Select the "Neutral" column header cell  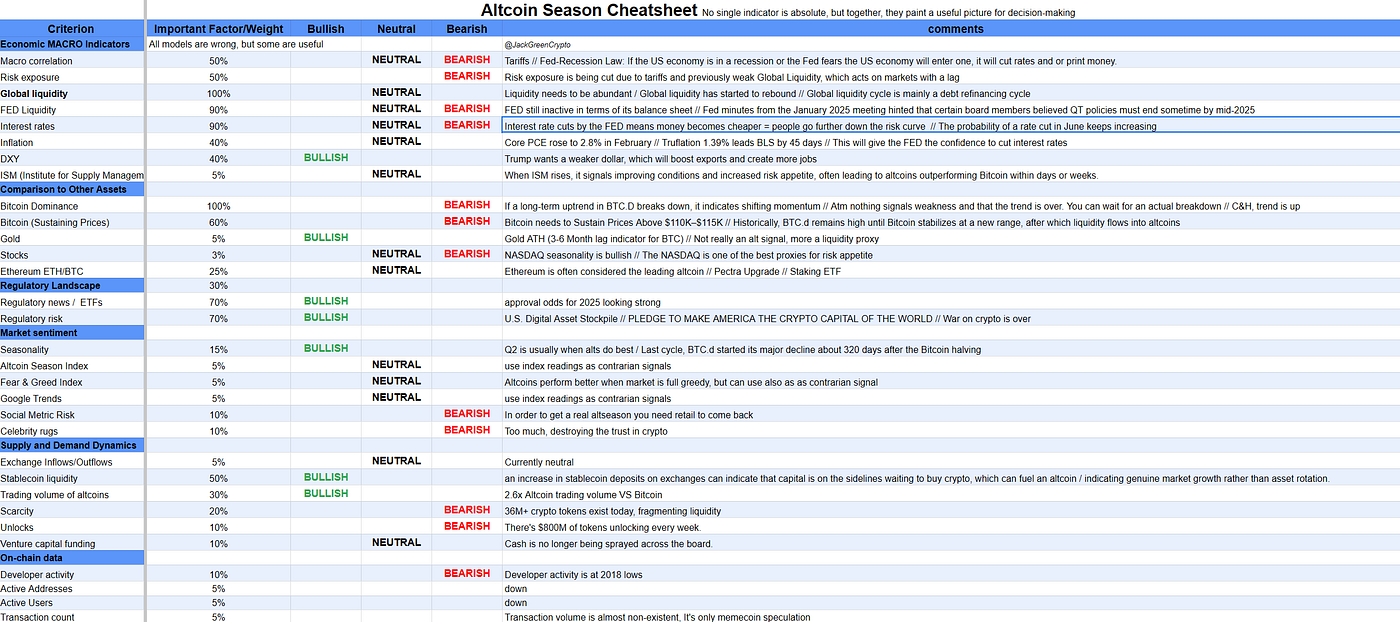(397, 29)
